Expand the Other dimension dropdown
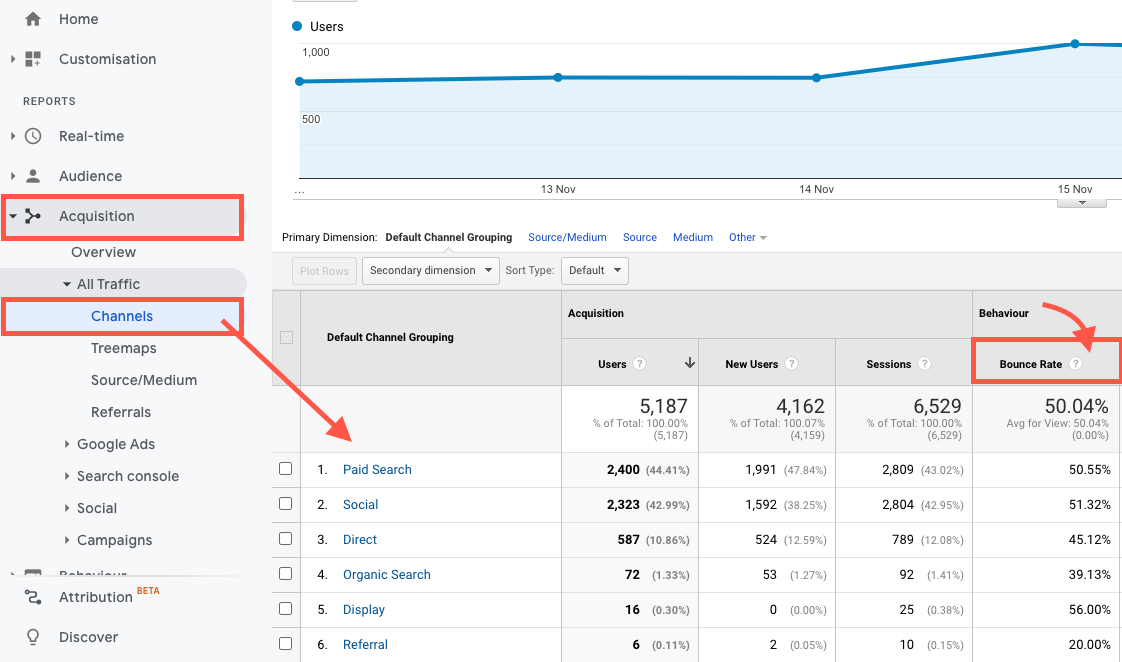The image size is (1122, 662). click(747, 237)
